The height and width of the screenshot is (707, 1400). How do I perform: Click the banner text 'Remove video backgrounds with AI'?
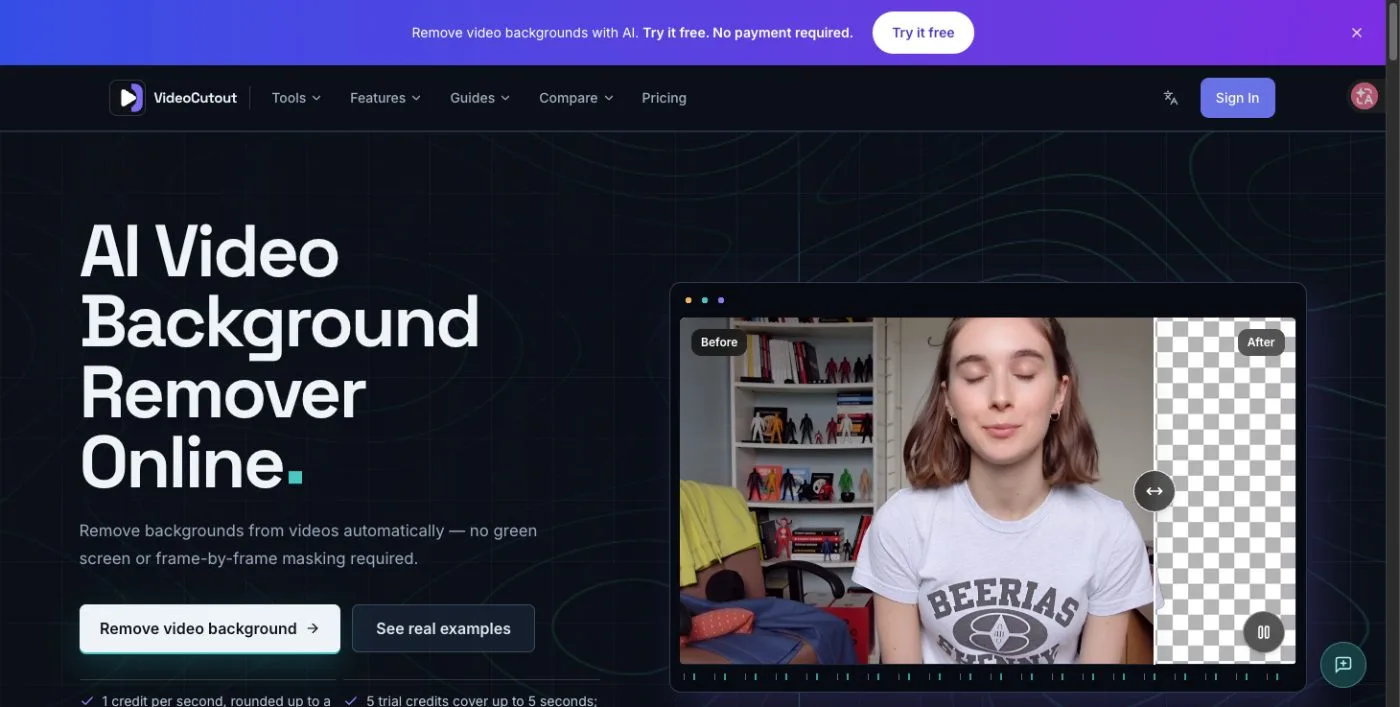pyautogui.click(x=525, y=33)
